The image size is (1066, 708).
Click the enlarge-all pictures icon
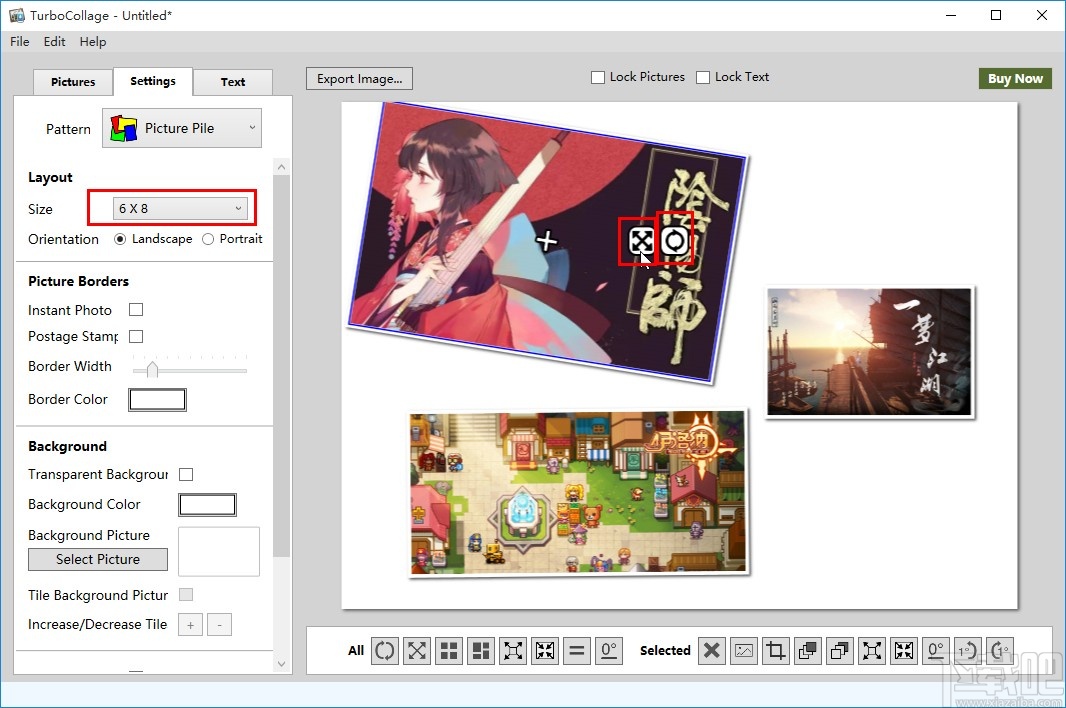coord(512,650)
